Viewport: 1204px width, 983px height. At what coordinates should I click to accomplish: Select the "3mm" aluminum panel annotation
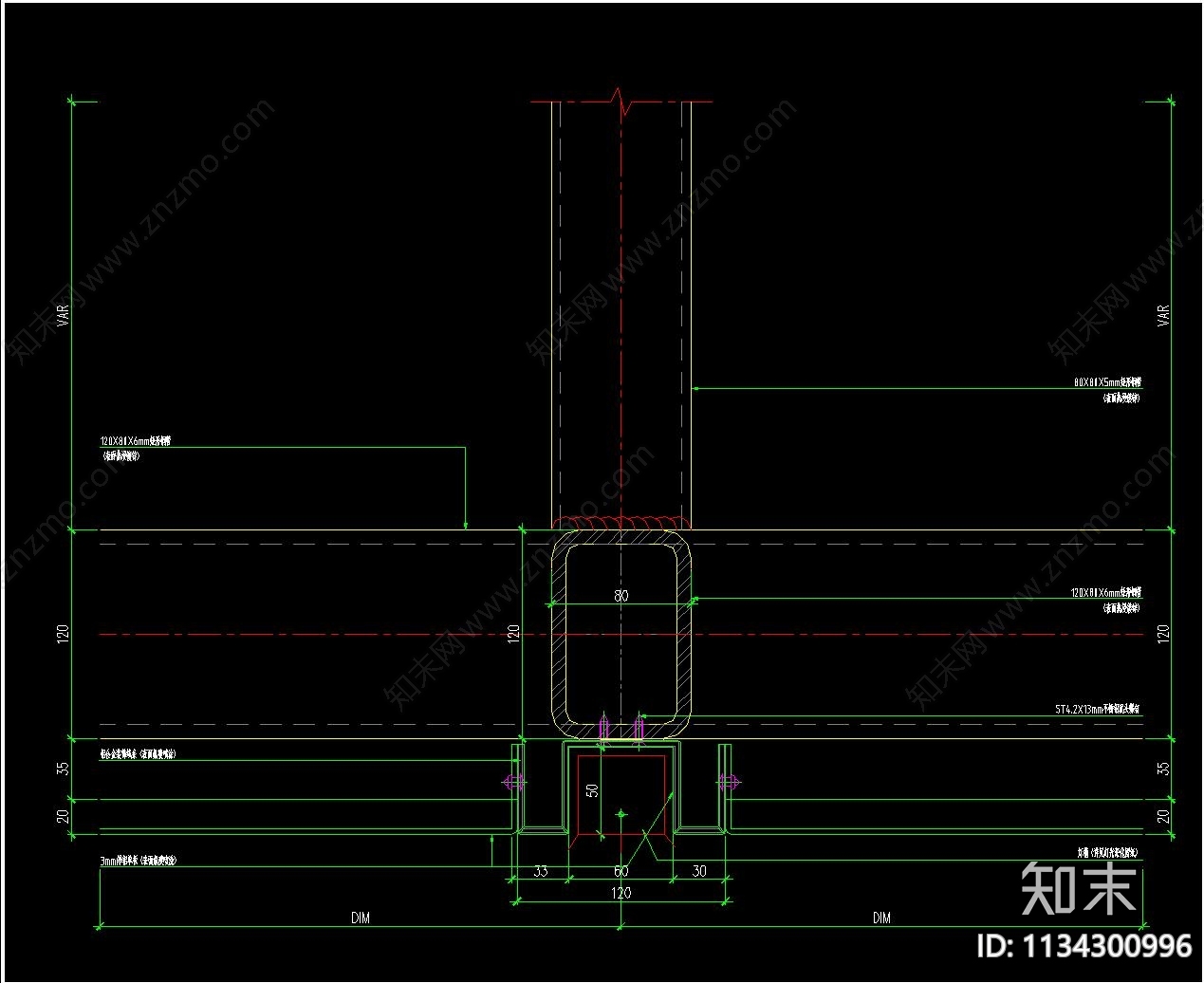tap(138, 862)
